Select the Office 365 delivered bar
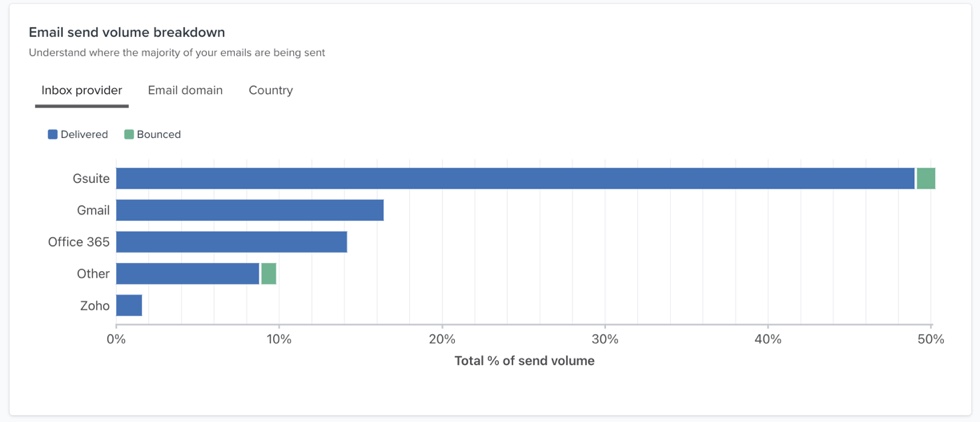Viewport: 980px width, 422px height. coord(231,242)
